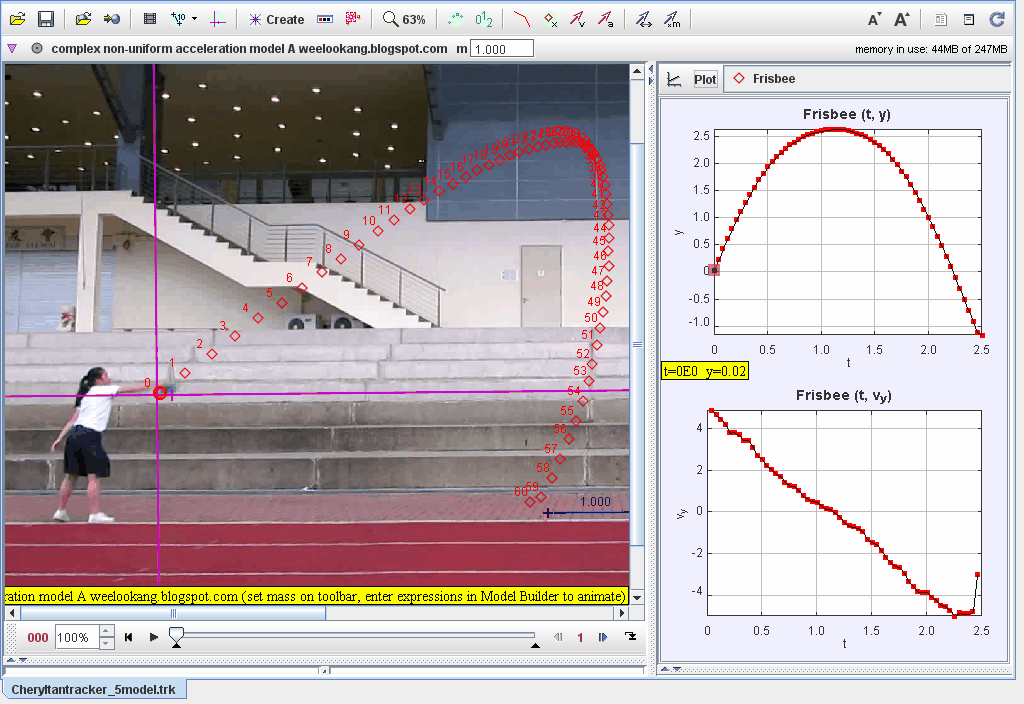Step forward one video frame
Image resolution: width=1024 pixels, height=704 pixels.
pyautogui.click(x=603, y=637)
